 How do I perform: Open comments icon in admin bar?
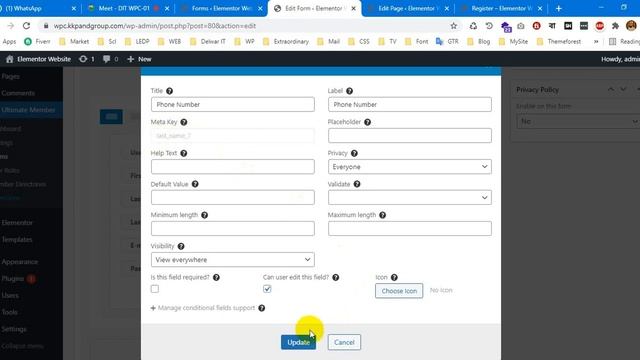[x=107, y=59]
